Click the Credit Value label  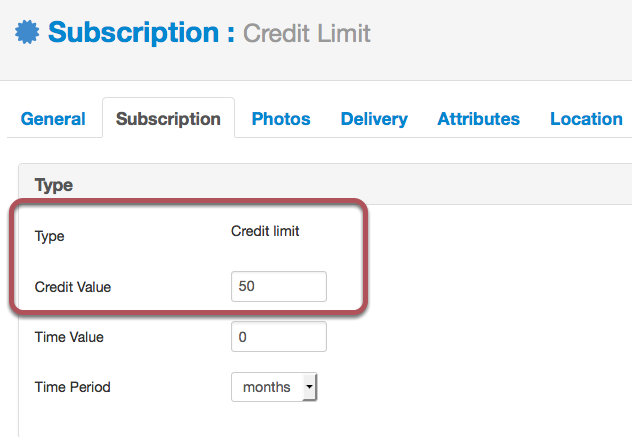[x=73, y=287]
